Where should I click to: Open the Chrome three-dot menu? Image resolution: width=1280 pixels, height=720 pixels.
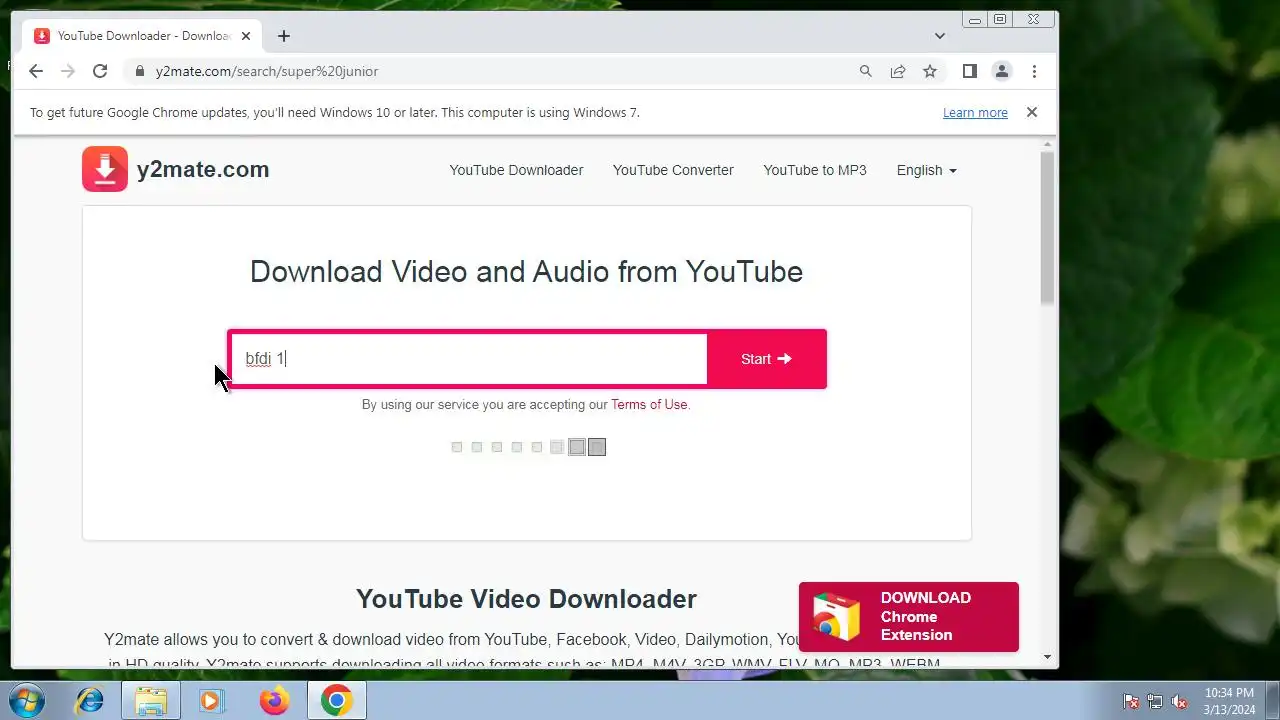1034,71
